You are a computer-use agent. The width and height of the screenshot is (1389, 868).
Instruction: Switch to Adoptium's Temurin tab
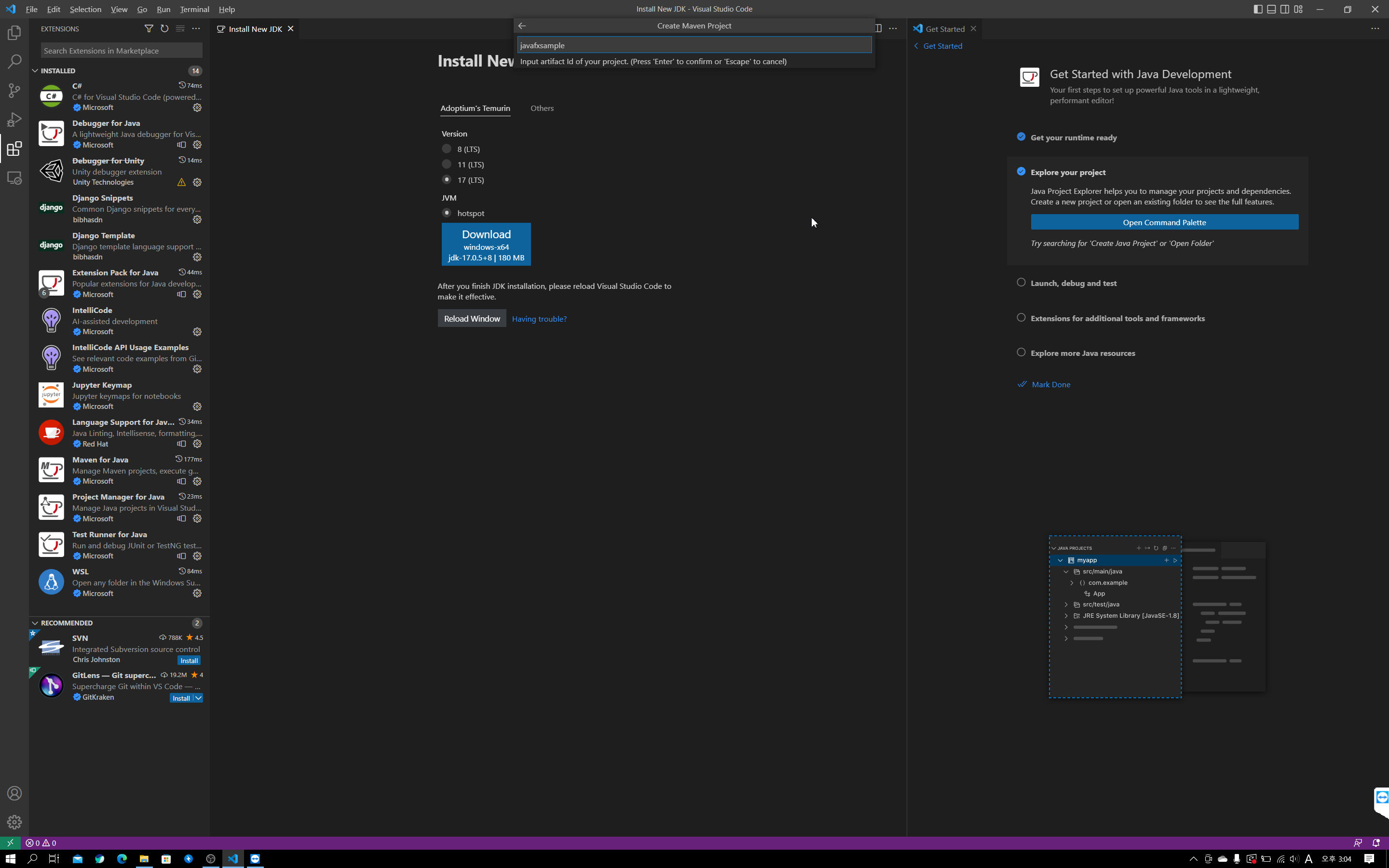click(x=475, y=108)
